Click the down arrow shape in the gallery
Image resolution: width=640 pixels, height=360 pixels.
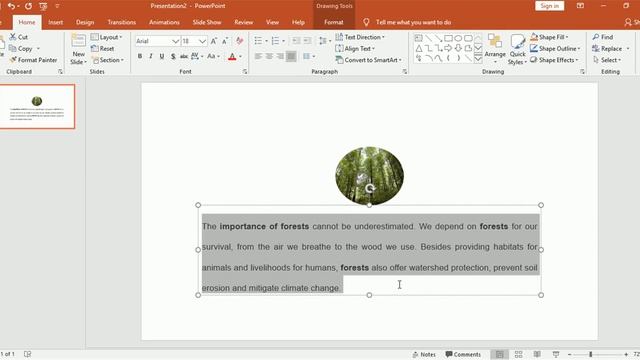coord(458,48)
